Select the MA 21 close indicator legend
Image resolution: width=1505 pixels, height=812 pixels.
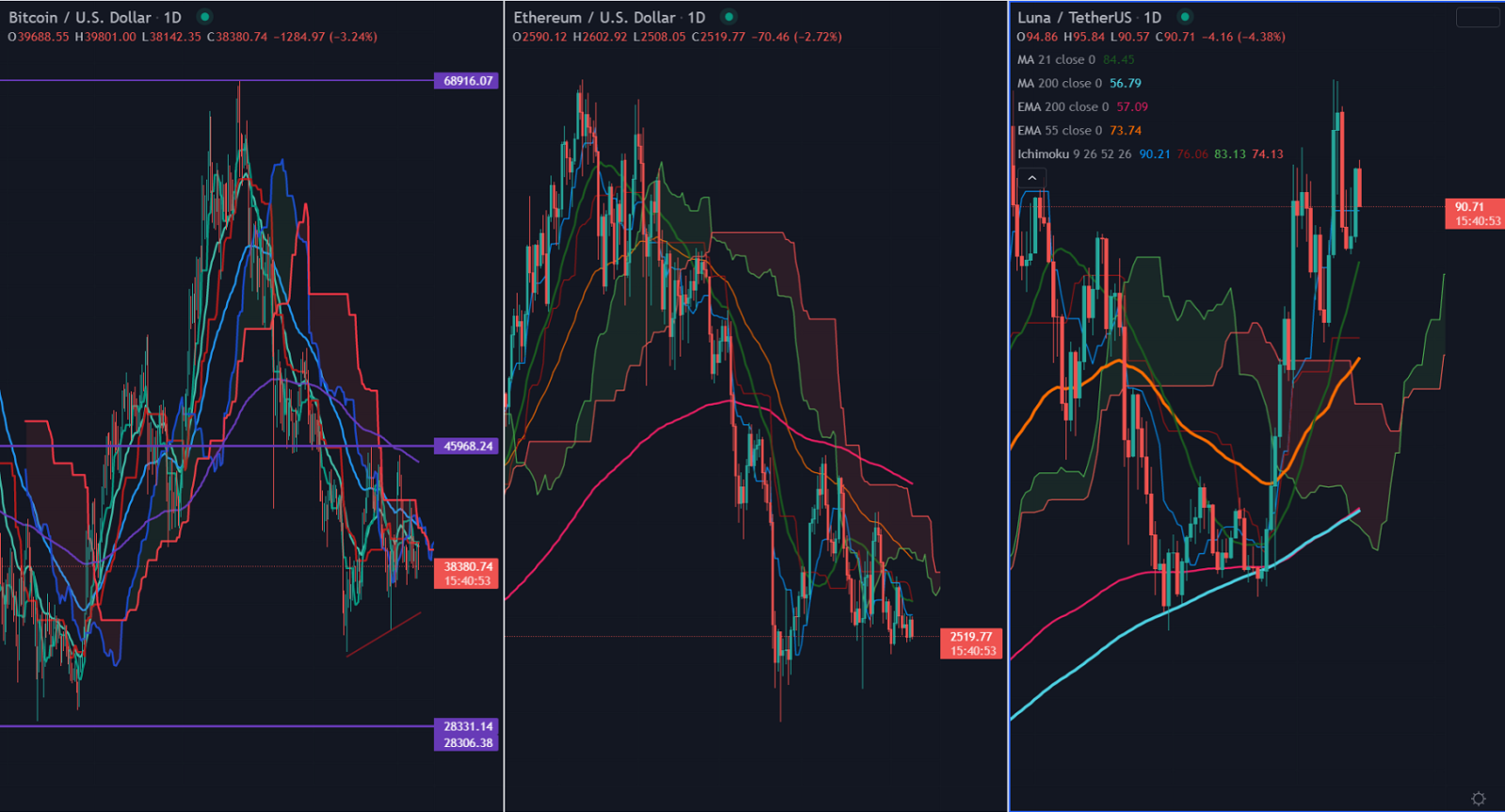1057,60
